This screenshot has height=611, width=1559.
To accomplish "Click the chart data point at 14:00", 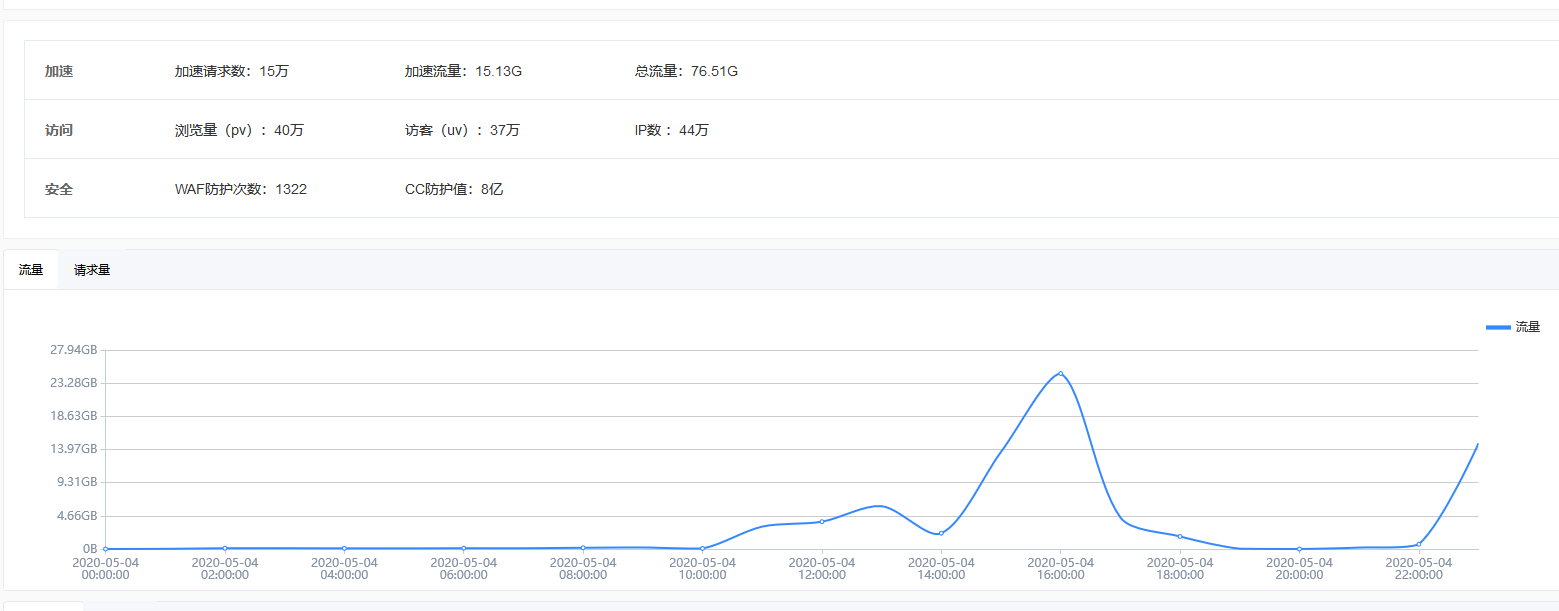I will click(x=941, y=533).
